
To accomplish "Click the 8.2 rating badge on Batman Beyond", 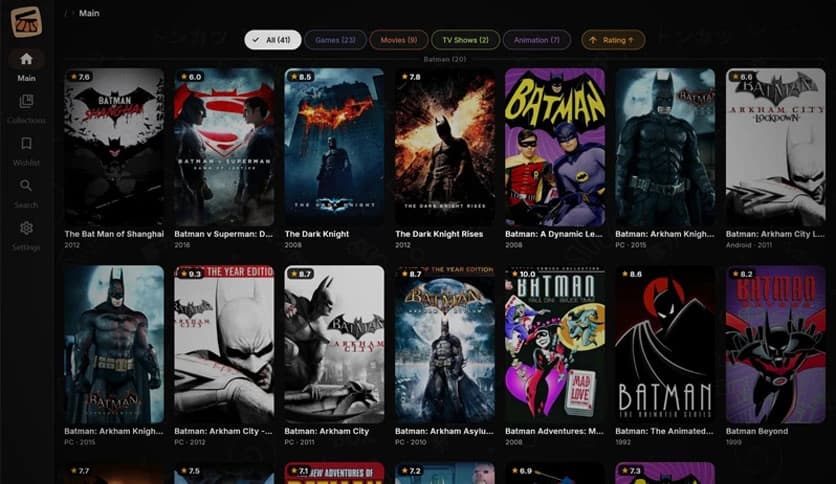I will (x=742, y=274).
